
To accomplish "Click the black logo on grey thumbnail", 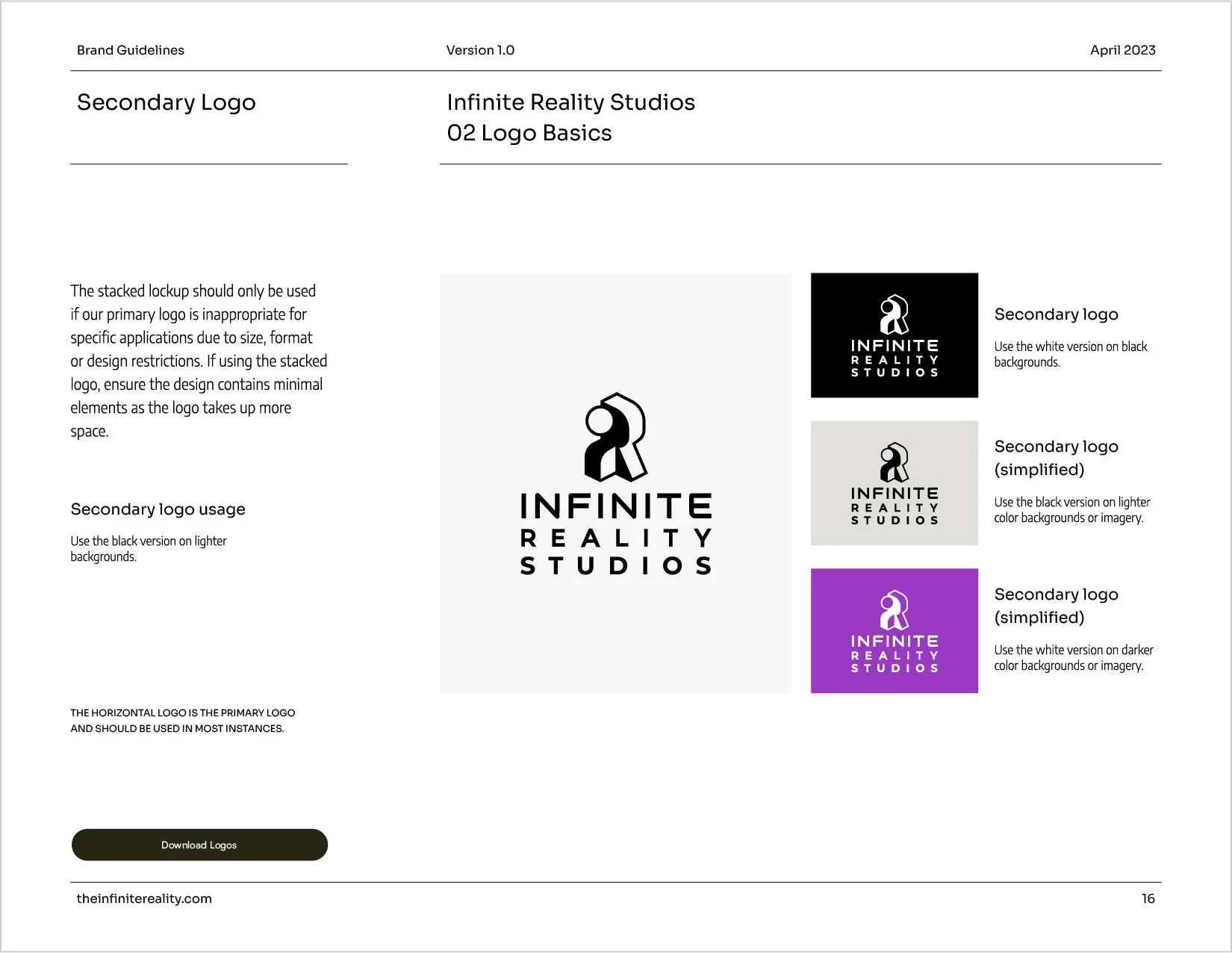I will click(x=895, y=483).
